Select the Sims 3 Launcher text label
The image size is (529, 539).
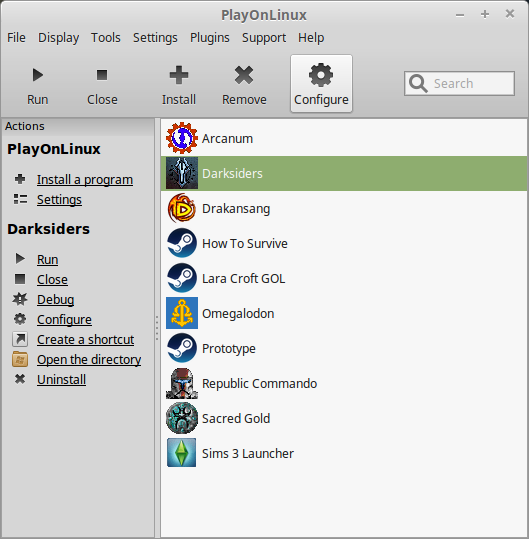pos(247,453)
